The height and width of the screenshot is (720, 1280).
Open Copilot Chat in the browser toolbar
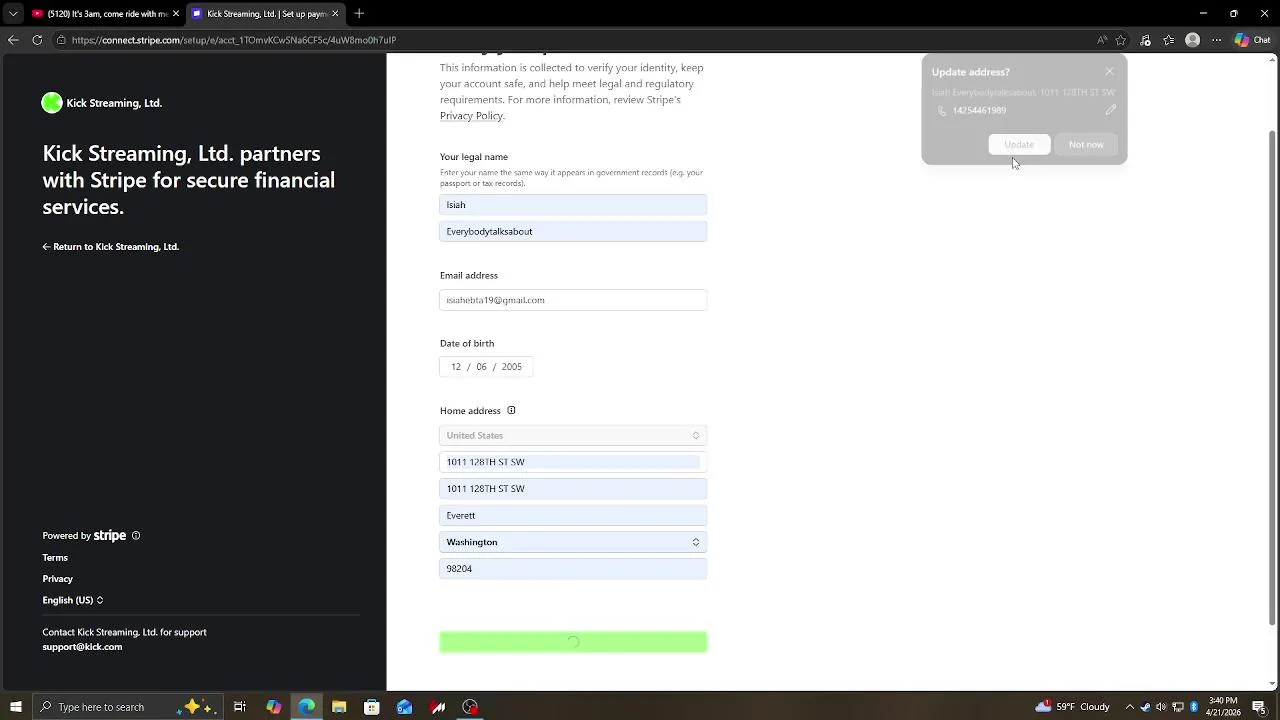[x=1252, y=40]
